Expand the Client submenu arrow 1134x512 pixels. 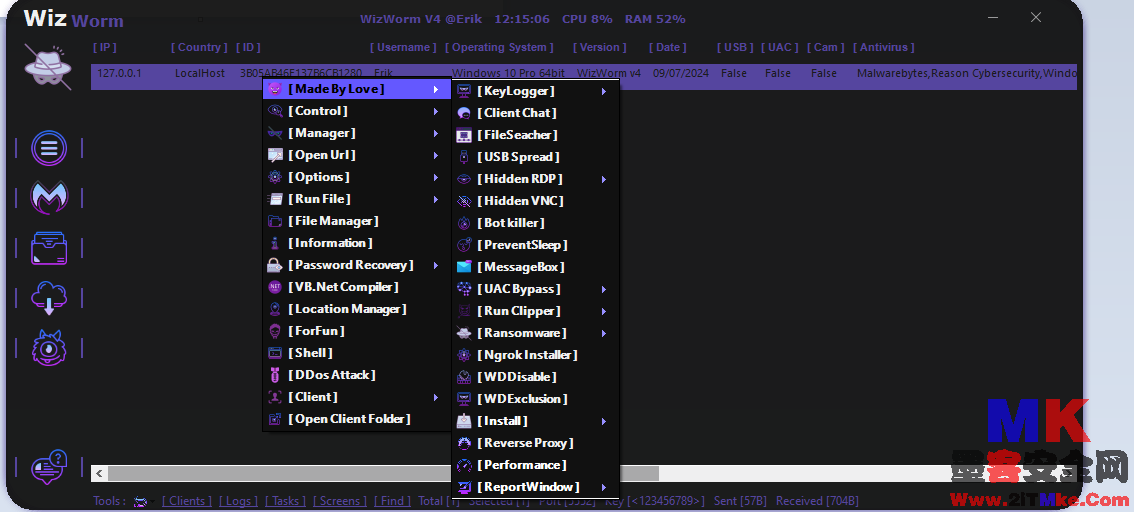pyautogui.click(x=436, y=397)
